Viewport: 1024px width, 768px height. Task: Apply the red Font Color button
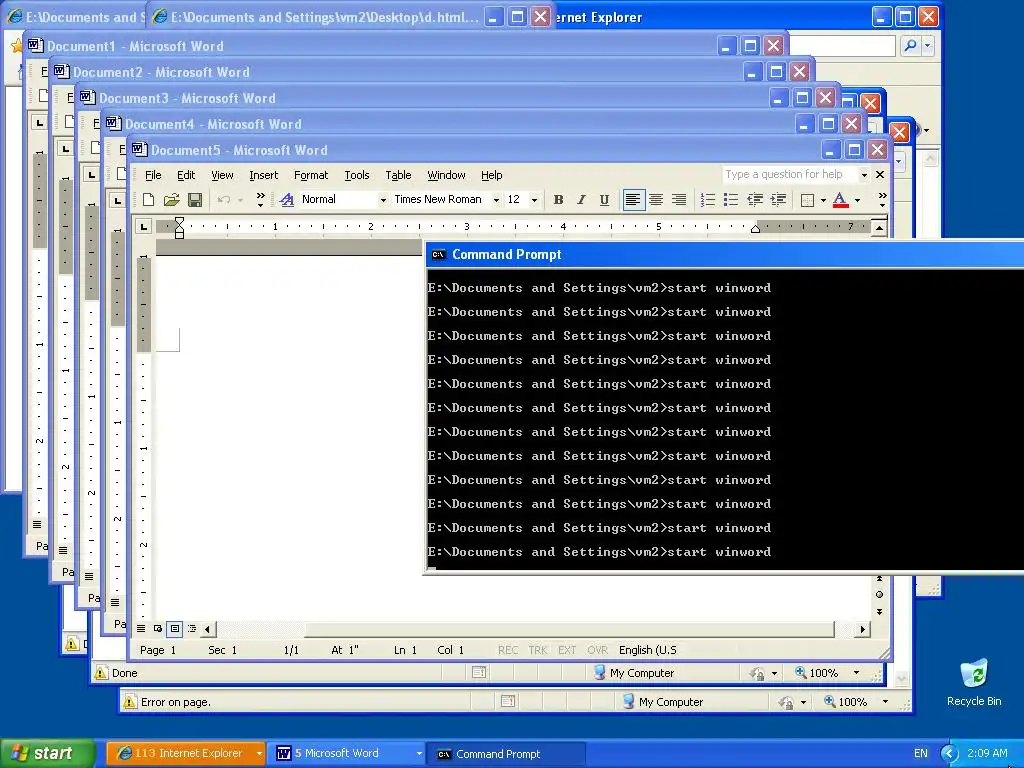tap(840, 200)
